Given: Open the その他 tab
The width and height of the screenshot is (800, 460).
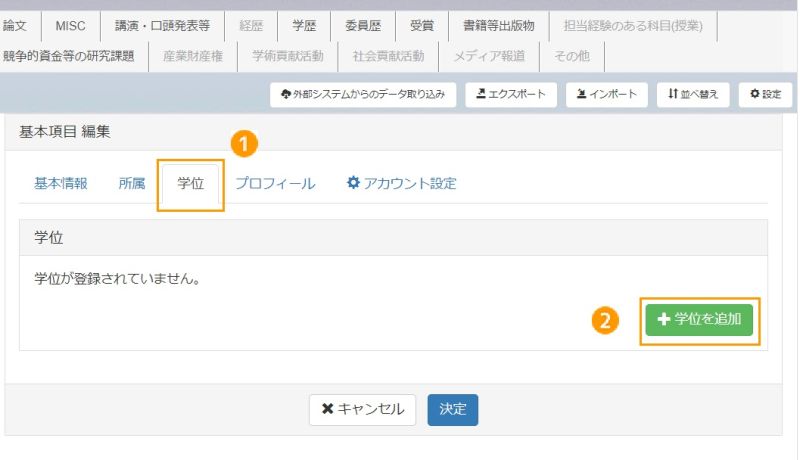Looking at the screenshot, I should 572,56.
